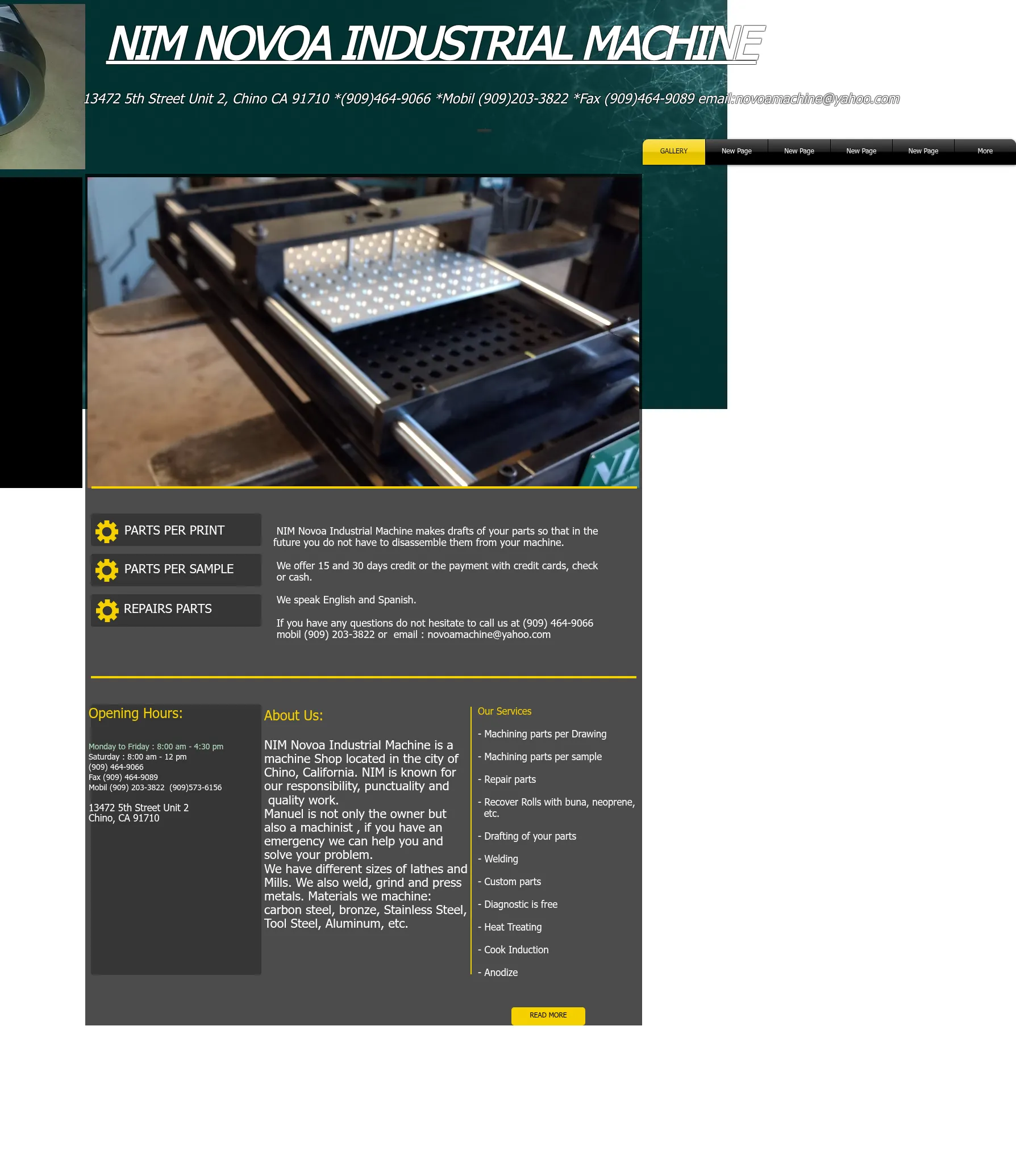Click the email address in the header
Viewport: 1016px width, 1176px height.
[817, 99]
